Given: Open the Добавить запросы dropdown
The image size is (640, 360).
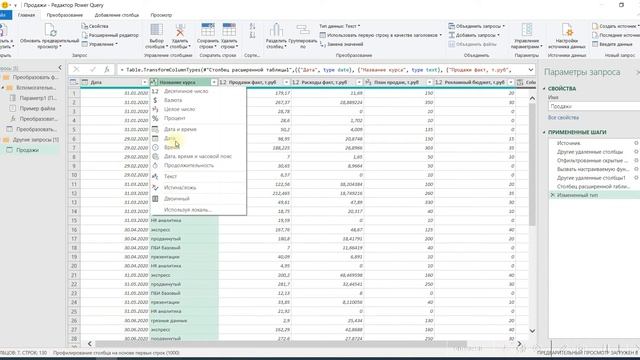Looking at the screenshot, I should [x=474, y=35].
